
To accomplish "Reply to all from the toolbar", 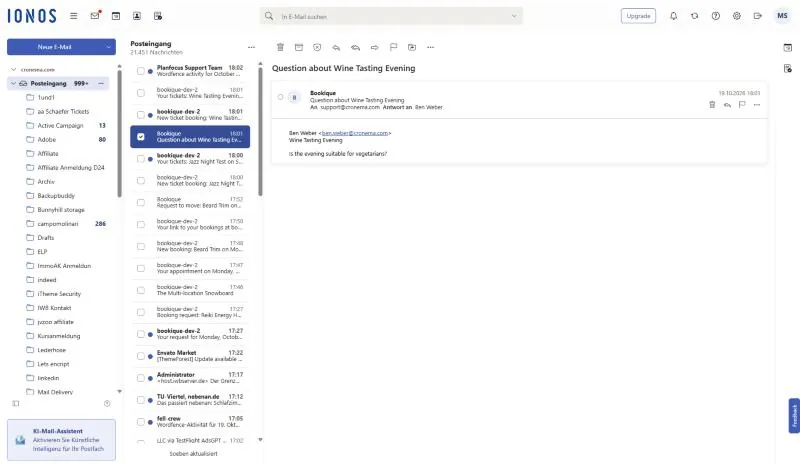I will click(x=356, y=47).
